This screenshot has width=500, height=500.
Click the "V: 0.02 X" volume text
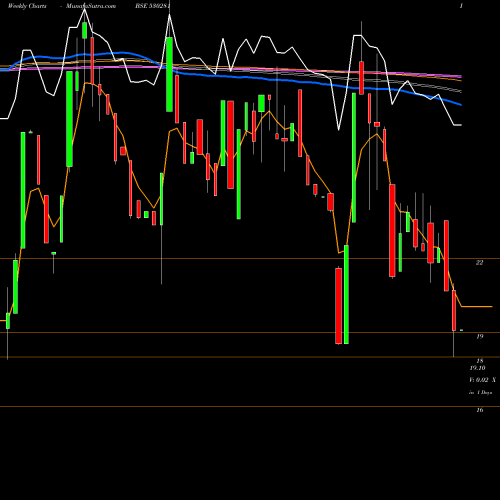(482, 380)
